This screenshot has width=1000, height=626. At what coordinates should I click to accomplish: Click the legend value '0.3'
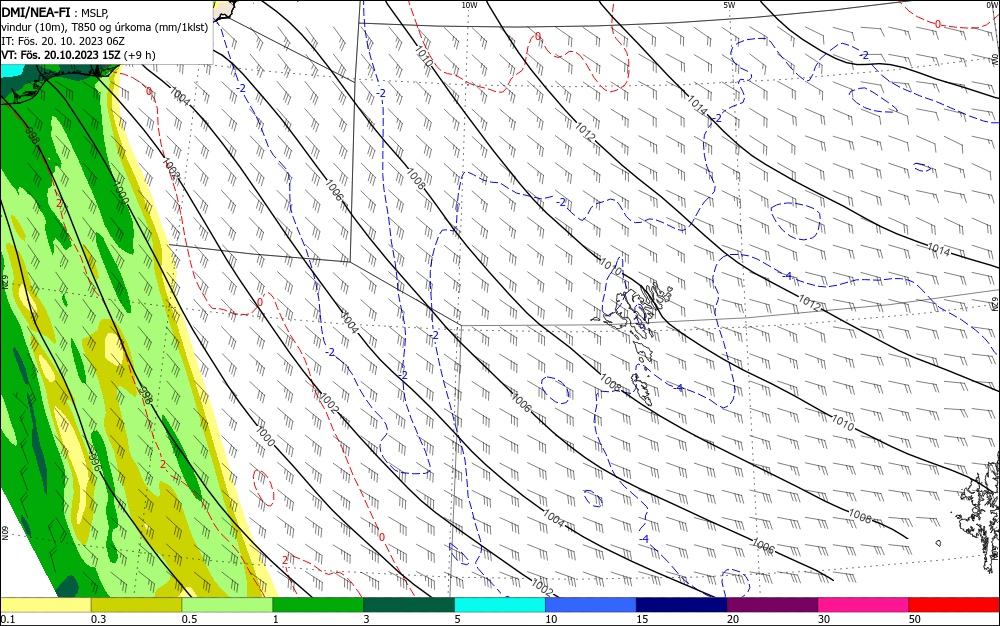(x=98, y=619)
